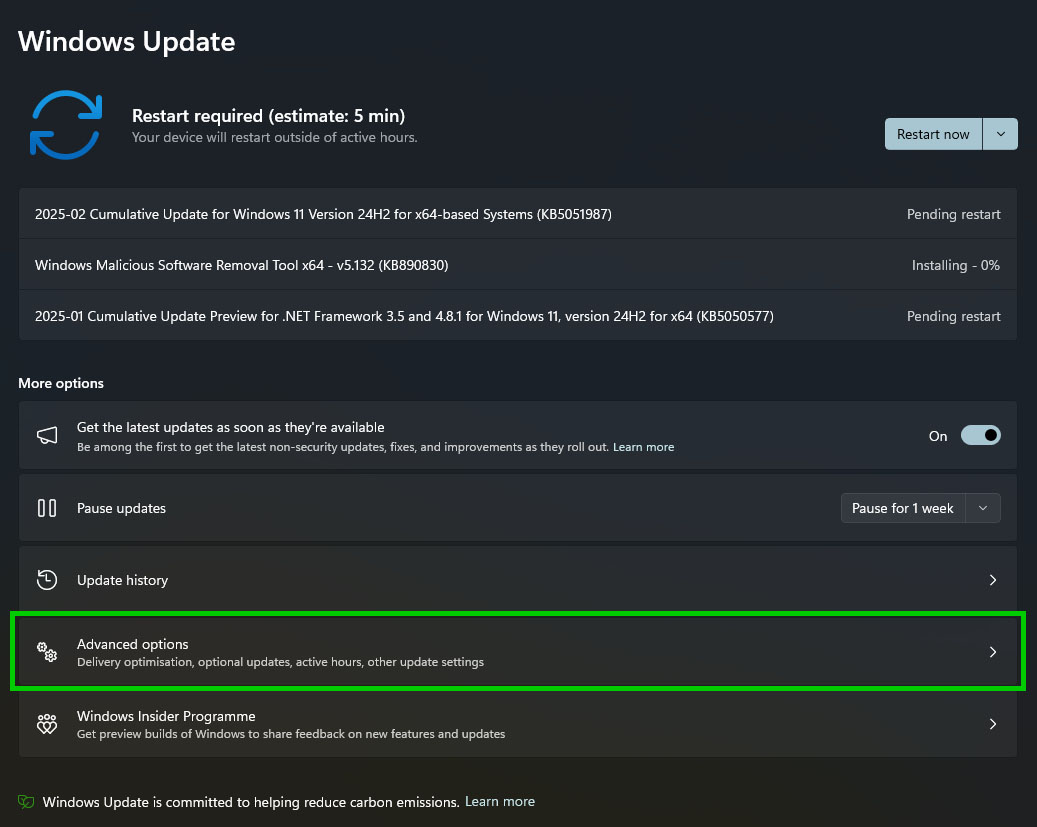
Task: Open the Restart now dropdown arrow
Action: point(1000,134)
